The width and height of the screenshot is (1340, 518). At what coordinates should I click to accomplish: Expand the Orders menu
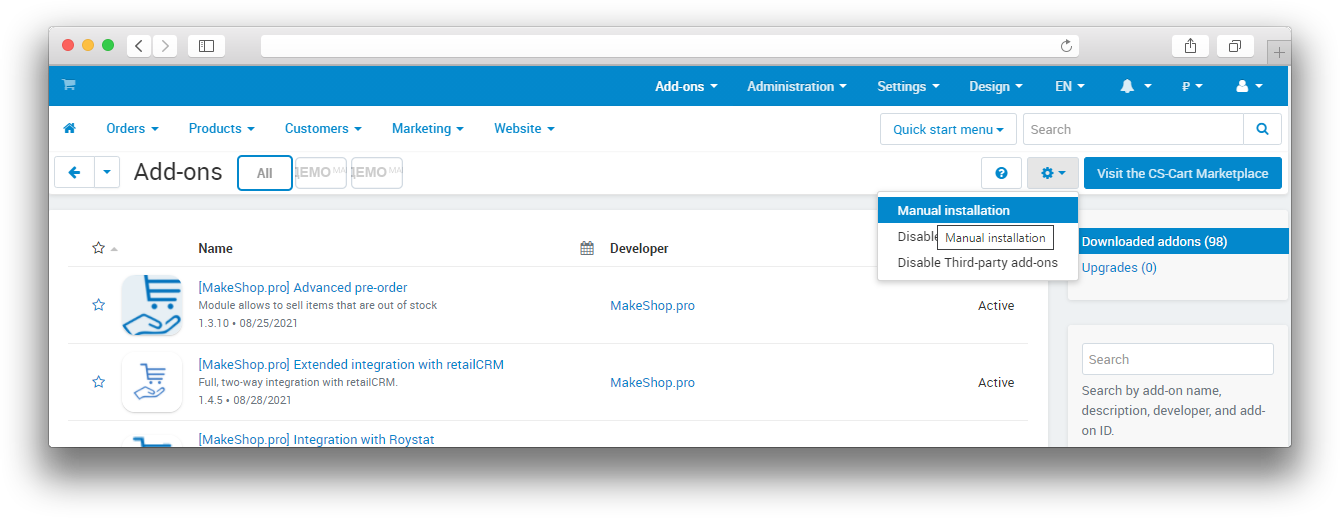(132, 129)
